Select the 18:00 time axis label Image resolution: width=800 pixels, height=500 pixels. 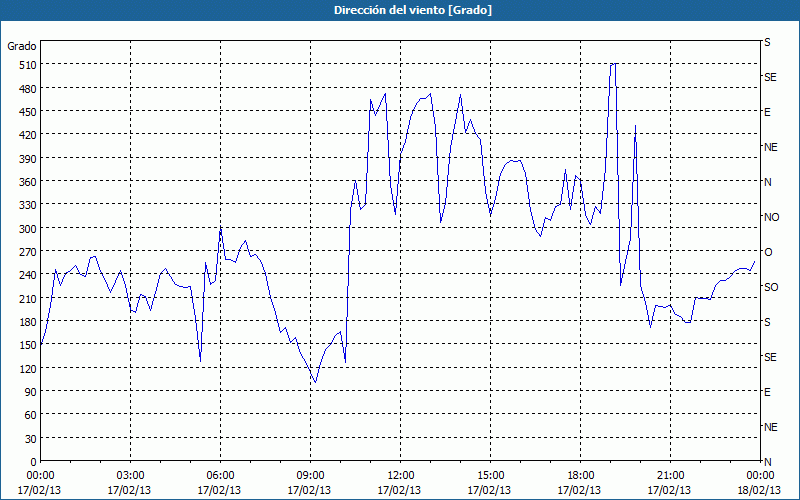580,476
